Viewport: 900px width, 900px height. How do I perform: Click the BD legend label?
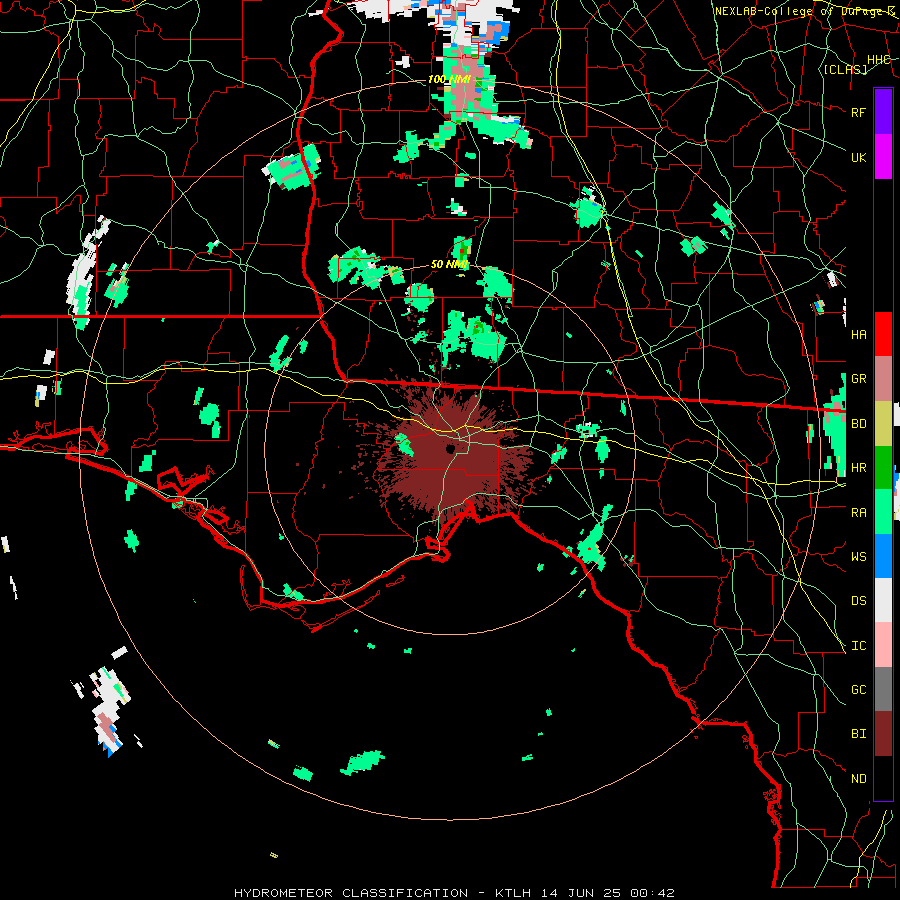(858, 424)
